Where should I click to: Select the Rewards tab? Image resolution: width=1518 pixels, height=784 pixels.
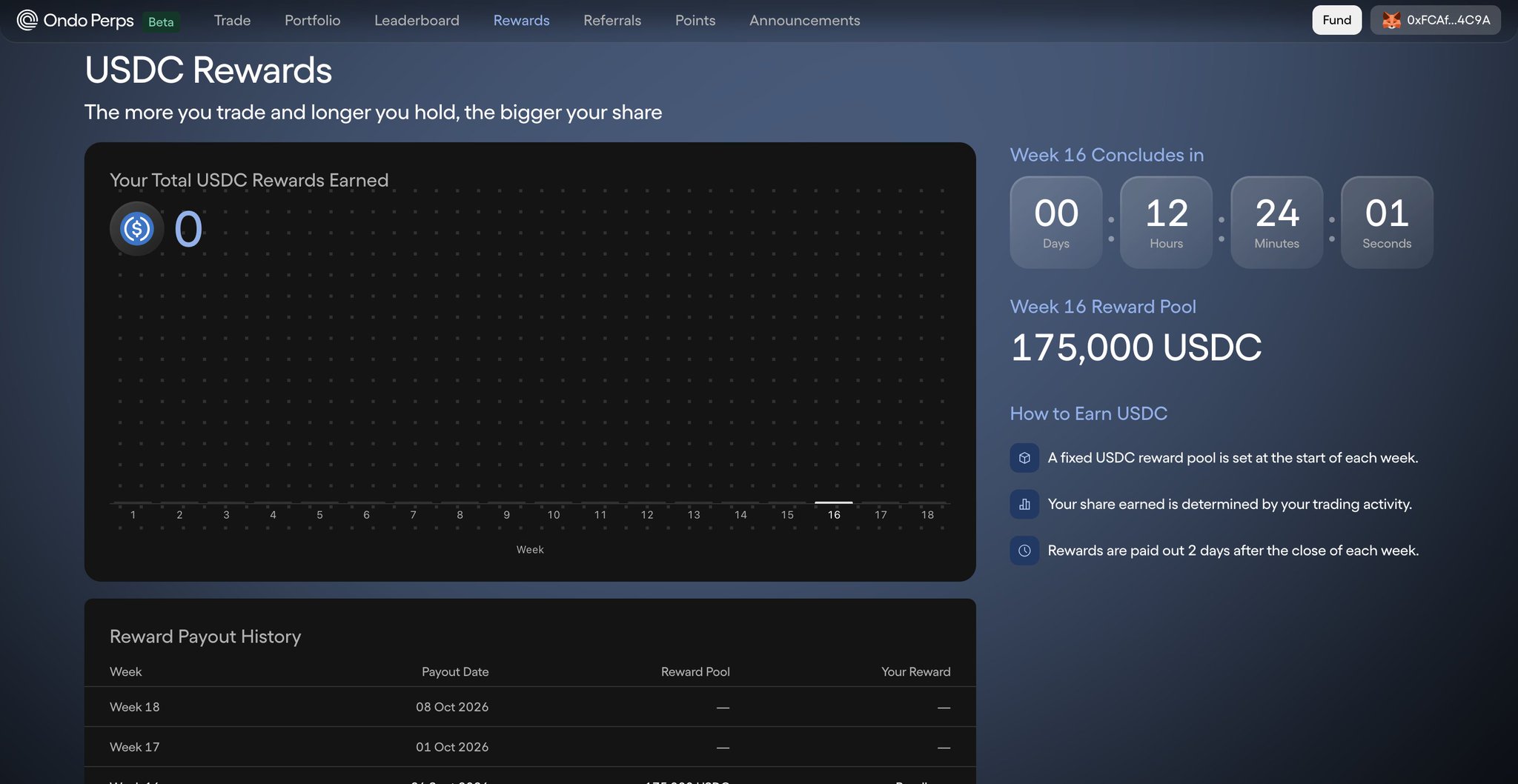click(x=522, y=20)
